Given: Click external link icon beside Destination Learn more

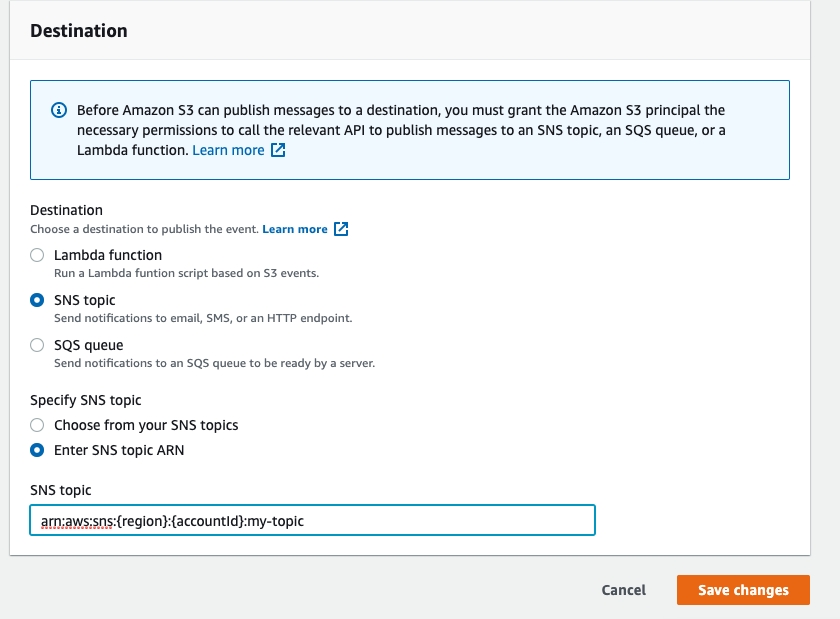Looking at the screenshot, I should (x=341, y=229).
